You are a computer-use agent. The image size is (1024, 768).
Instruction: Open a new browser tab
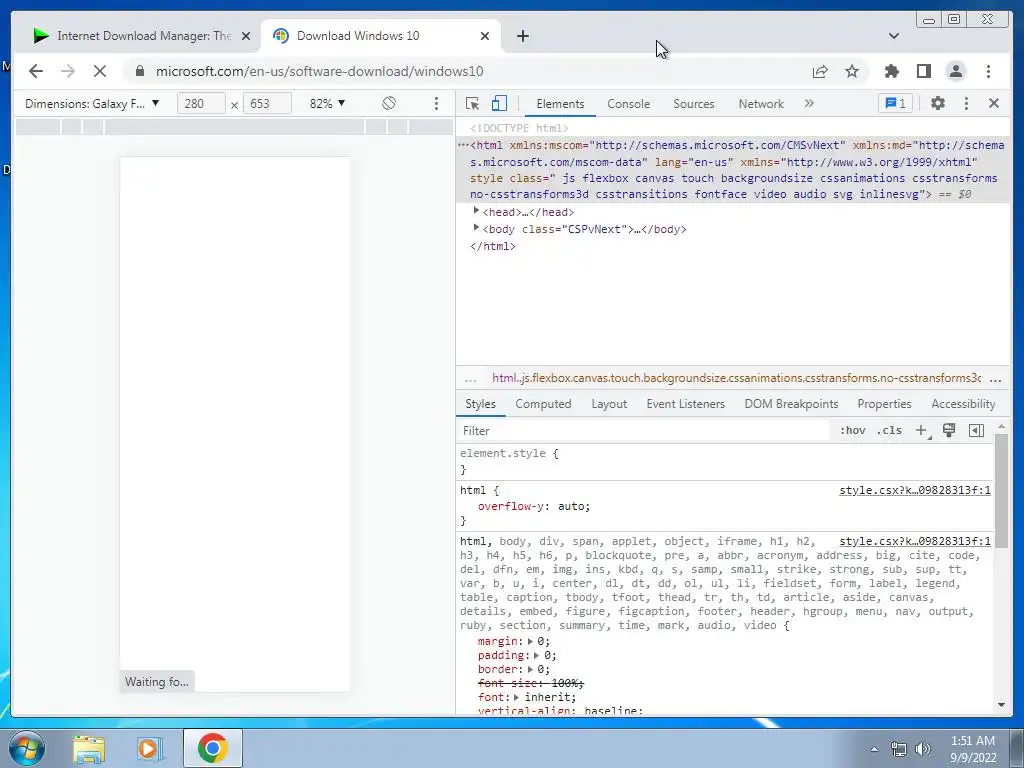[522, 36]
